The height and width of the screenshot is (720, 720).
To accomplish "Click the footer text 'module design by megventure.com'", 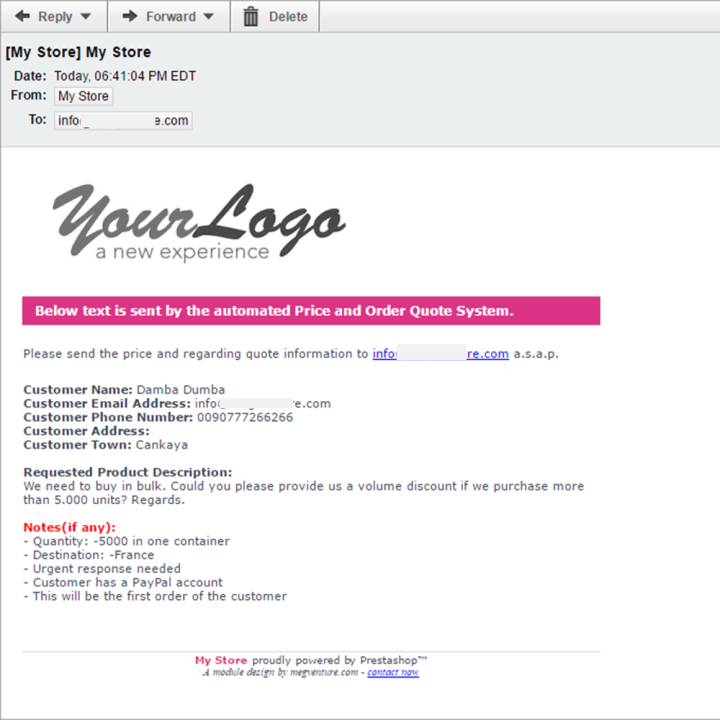I will pyautogui.click(x=285, y=672).
